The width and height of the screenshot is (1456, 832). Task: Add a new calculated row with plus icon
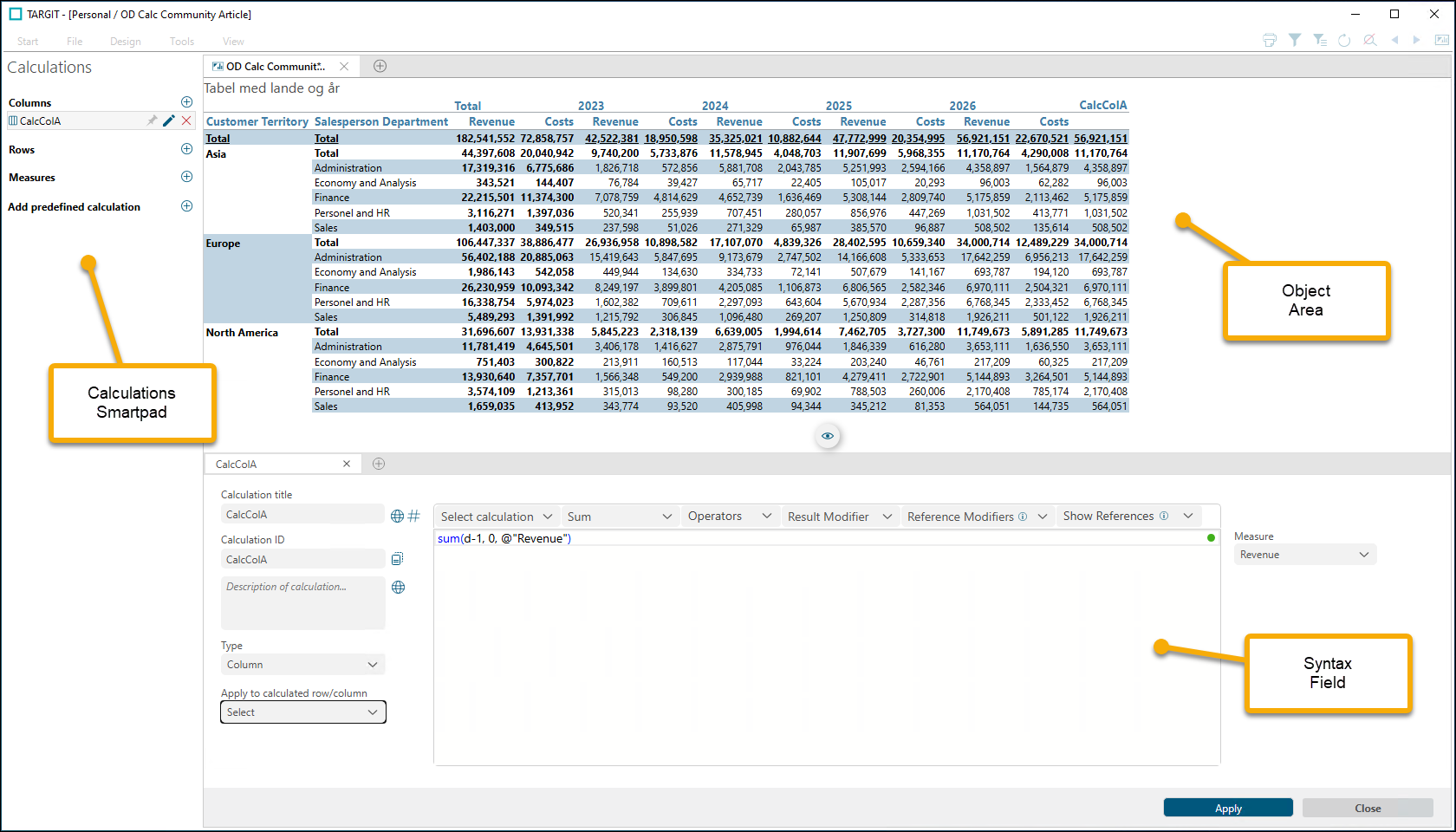[186, 149]
